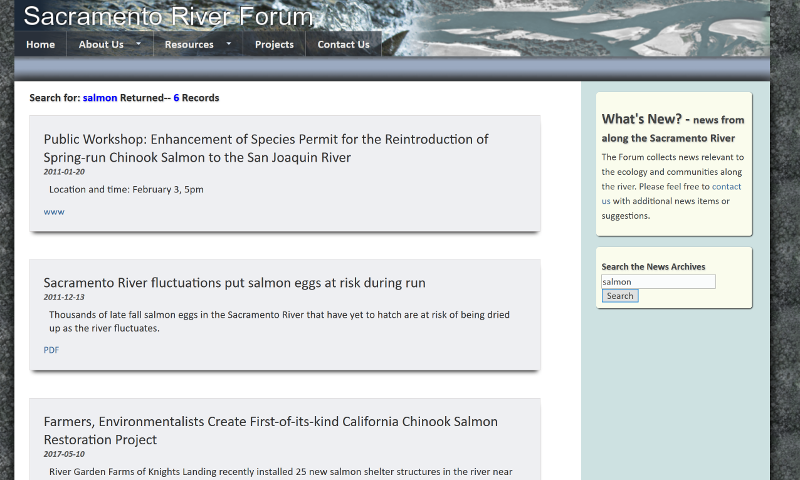
Task: Click the blue 'salmon' search term
Action: 100,98
